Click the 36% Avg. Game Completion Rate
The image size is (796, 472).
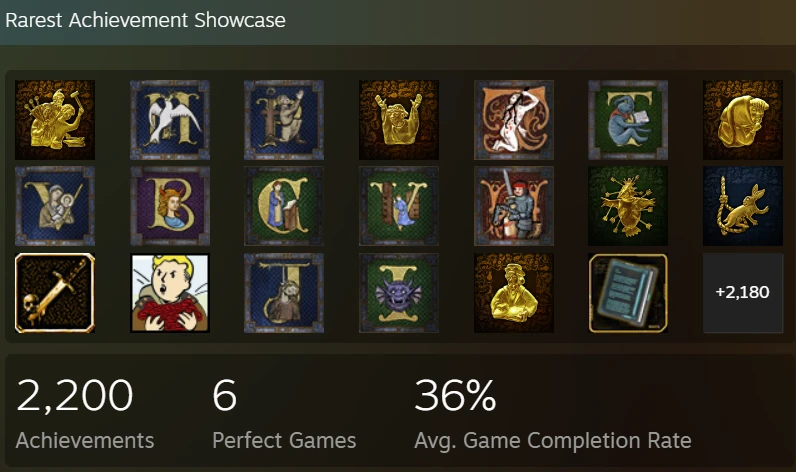click(553, 414)
